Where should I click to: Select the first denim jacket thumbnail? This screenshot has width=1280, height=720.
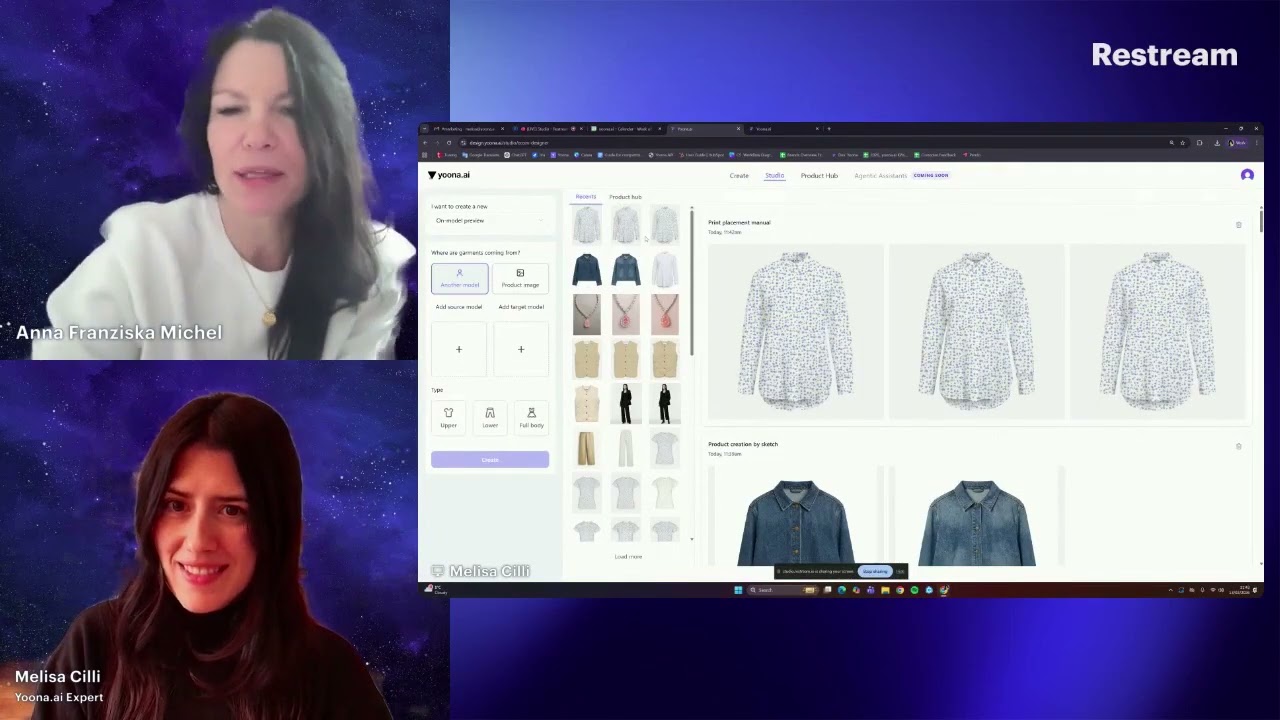click(587, 269)
